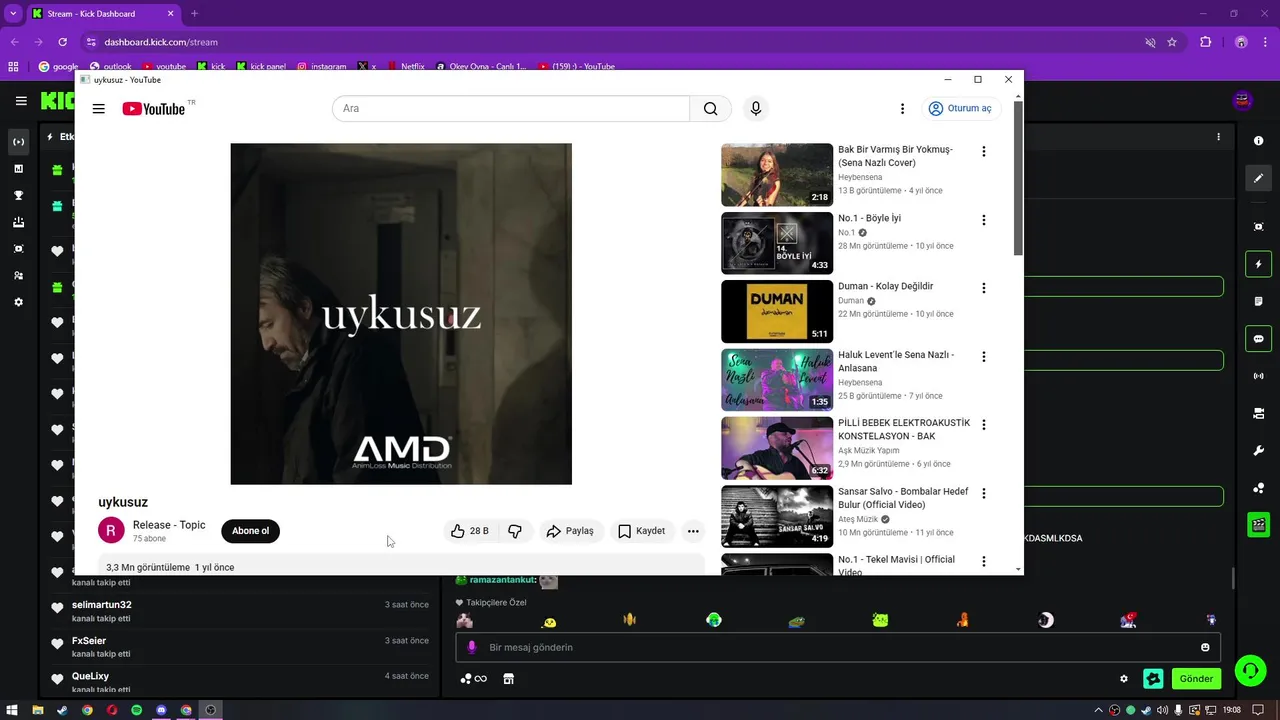Save video with the Kaydet button
This screenshot has width=1280, height=720.
641,531
